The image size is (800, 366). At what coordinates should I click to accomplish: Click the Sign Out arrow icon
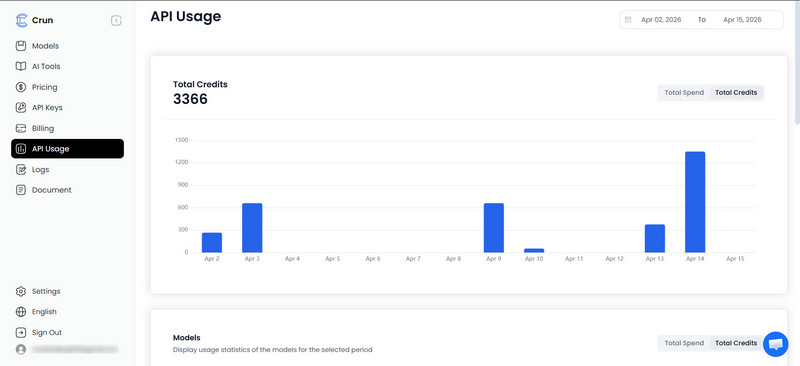21,332
